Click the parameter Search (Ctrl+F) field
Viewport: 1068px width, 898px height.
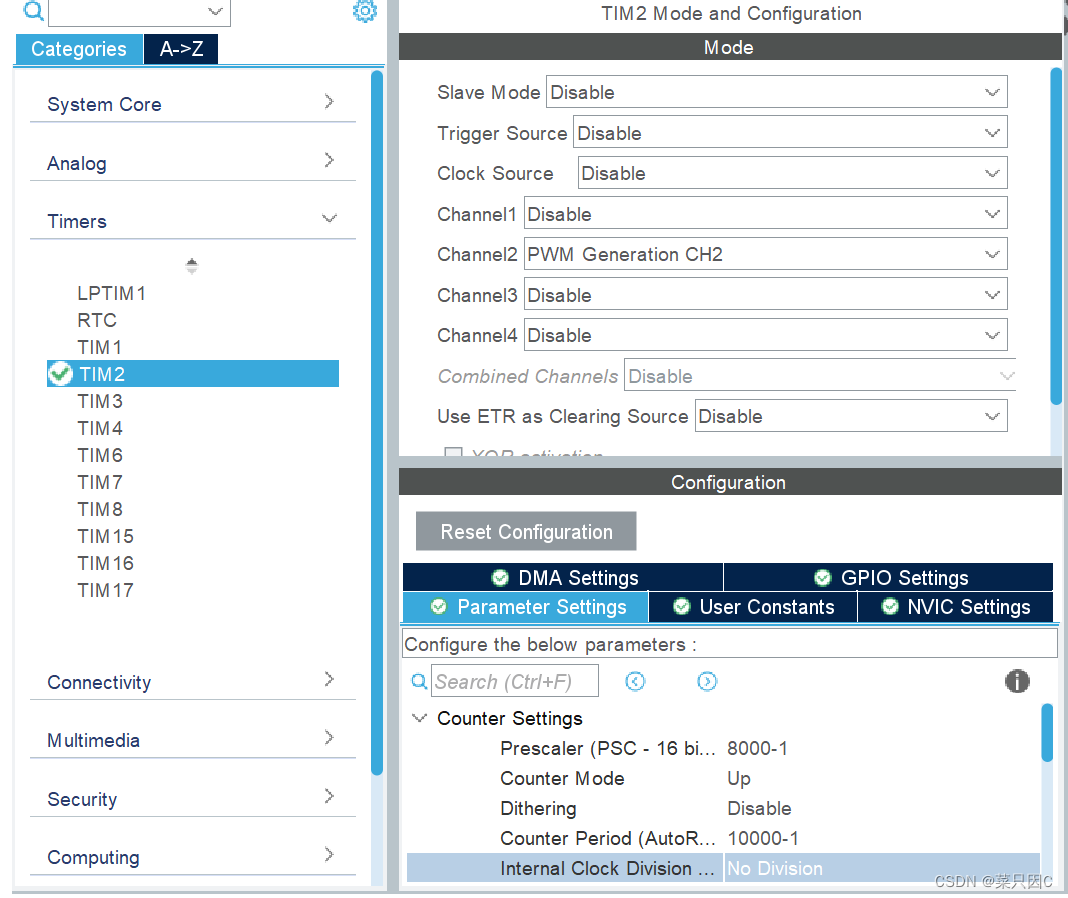click(x=515, y=681)
